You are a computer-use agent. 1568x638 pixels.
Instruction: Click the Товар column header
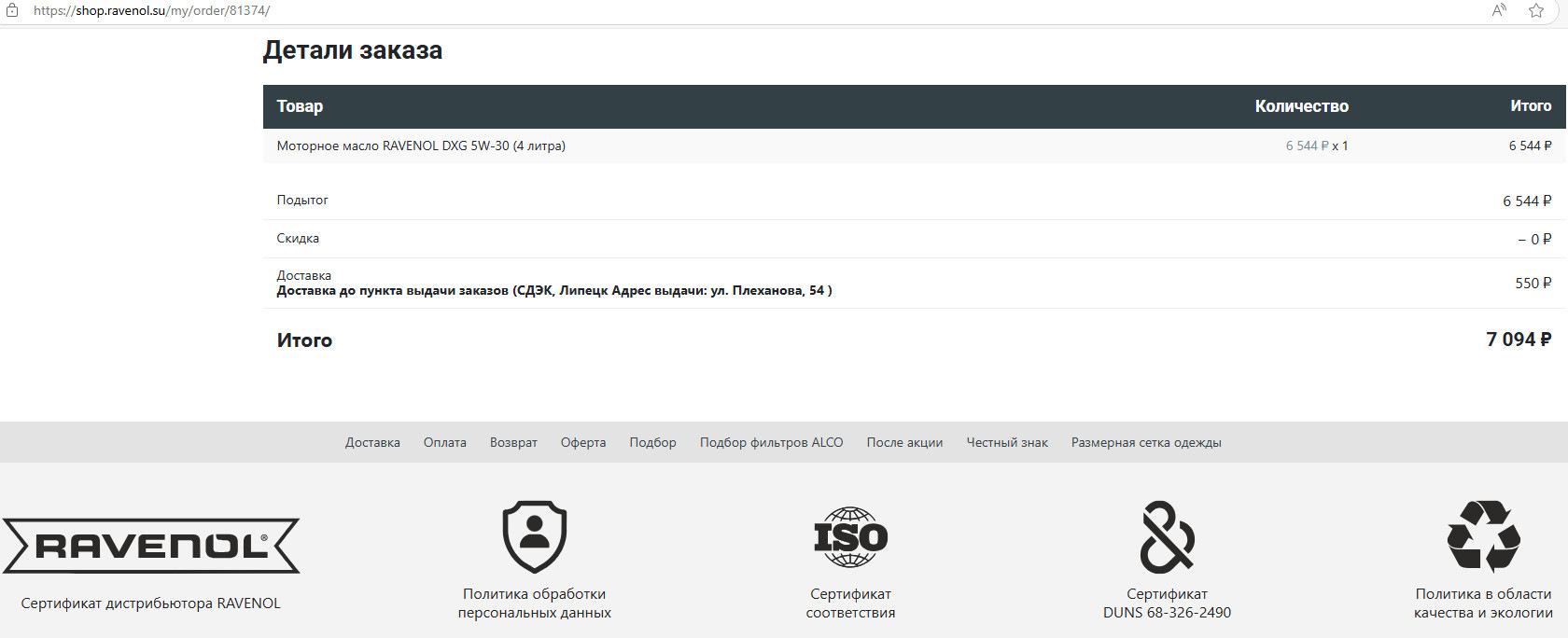tap(300, 106)
